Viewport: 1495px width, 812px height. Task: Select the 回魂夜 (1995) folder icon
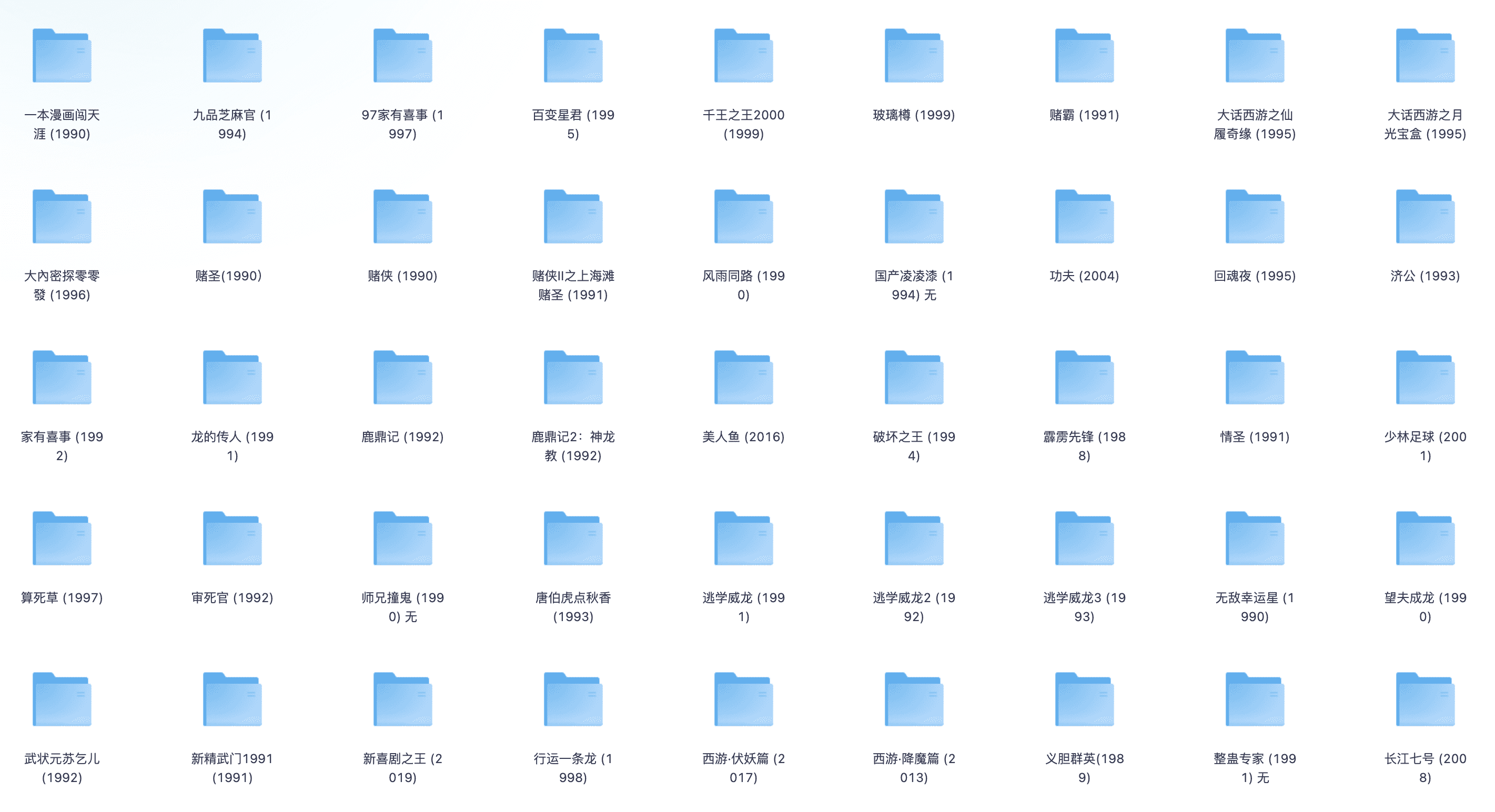point(1255,217)
